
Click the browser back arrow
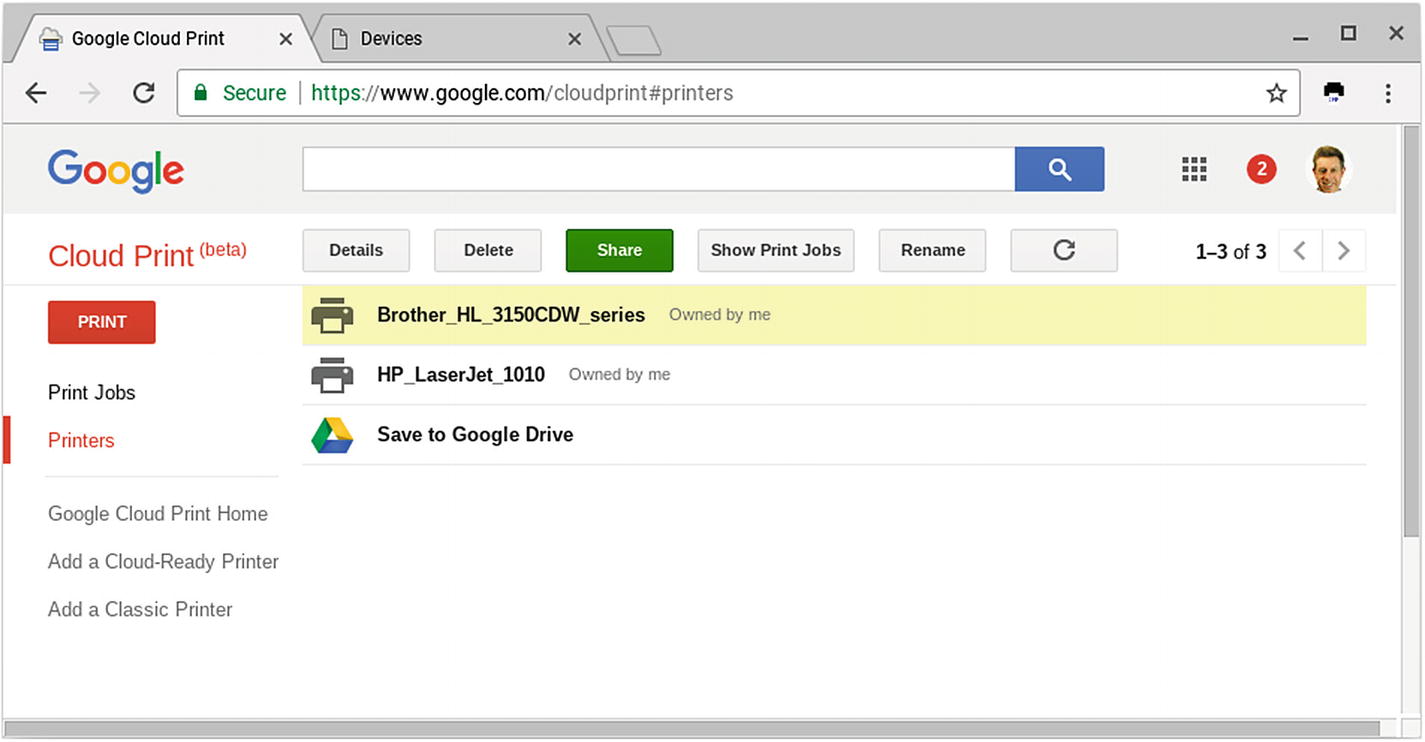(x=36, y=93)
